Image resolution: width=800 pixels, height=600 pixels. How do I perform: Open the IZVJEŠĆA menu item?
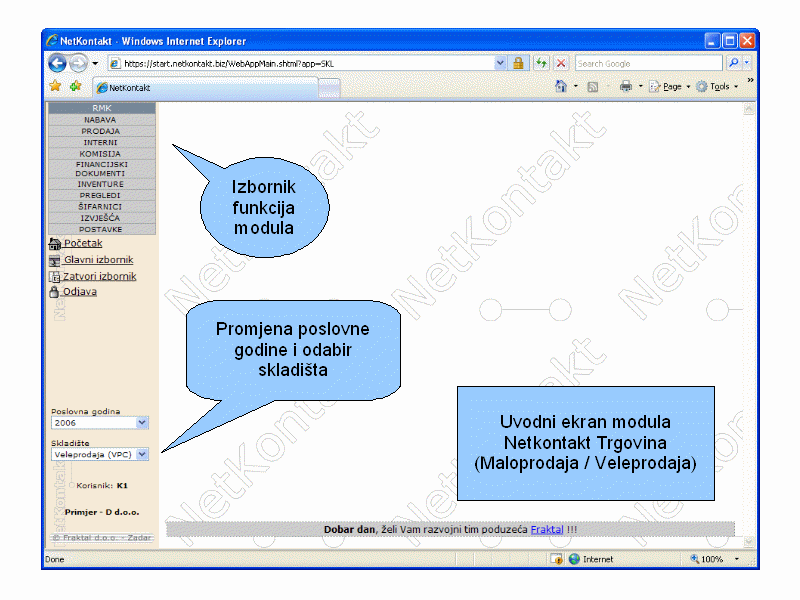(x=102, y=218)
